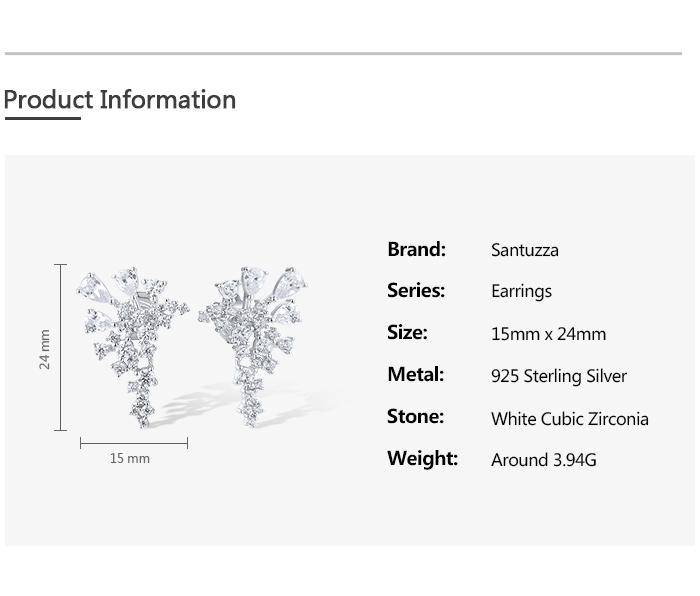Click the 15 mm width label

tap(130, 458)
